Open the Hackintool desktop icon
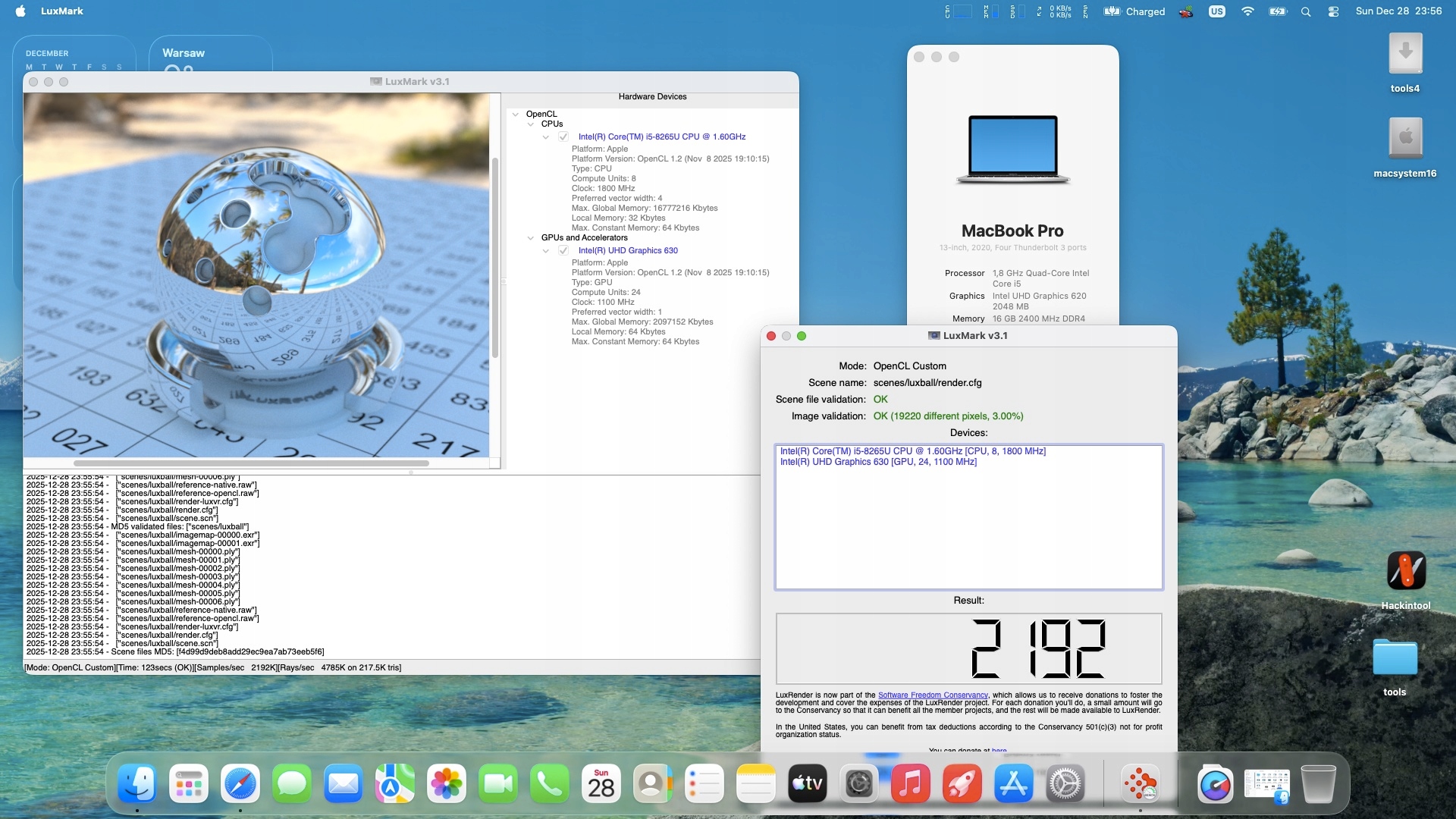Image resolution: width=1456 pixels, height=819 pixels. 1405,571
